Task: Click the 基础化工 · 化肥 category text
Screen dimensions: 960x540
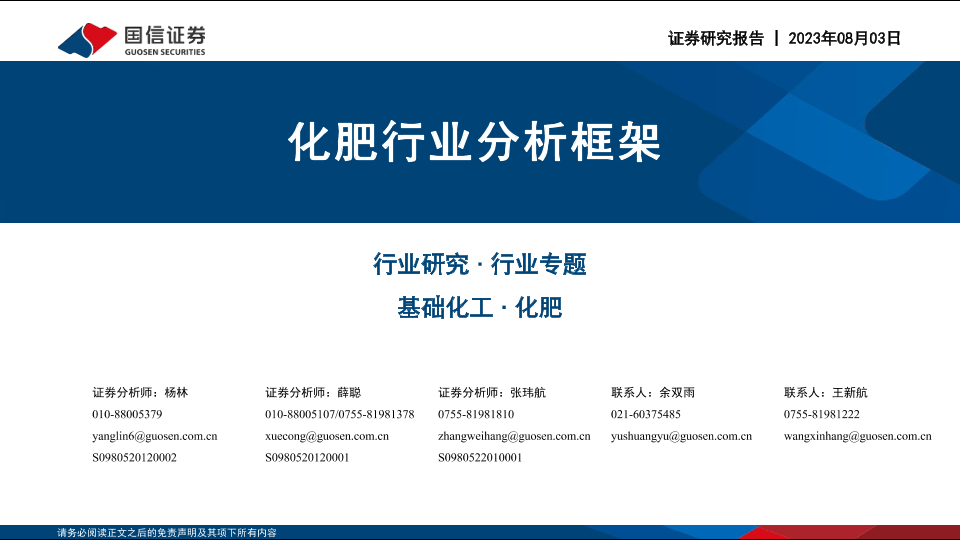Action: click(479, 309)
